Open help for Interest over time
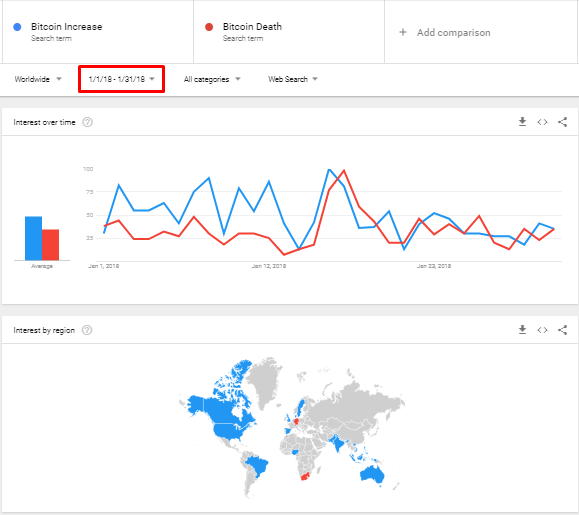 [87, 122]
